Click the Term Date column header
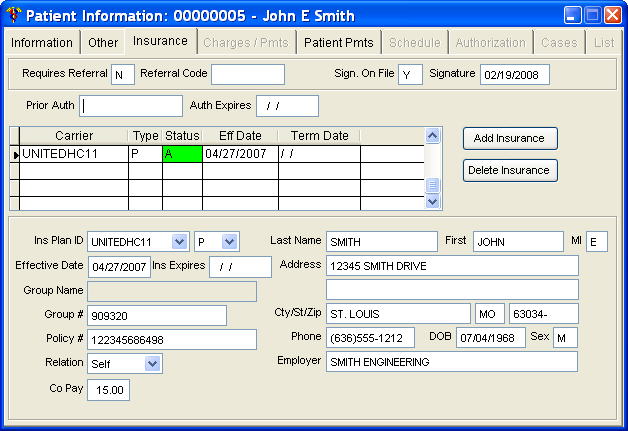Screen dimensions: 628x431 [319, 136]
